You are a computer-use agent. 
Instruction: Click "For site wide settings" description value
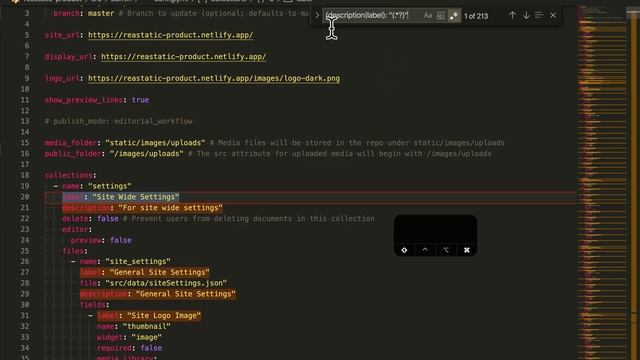pos(170,208)
